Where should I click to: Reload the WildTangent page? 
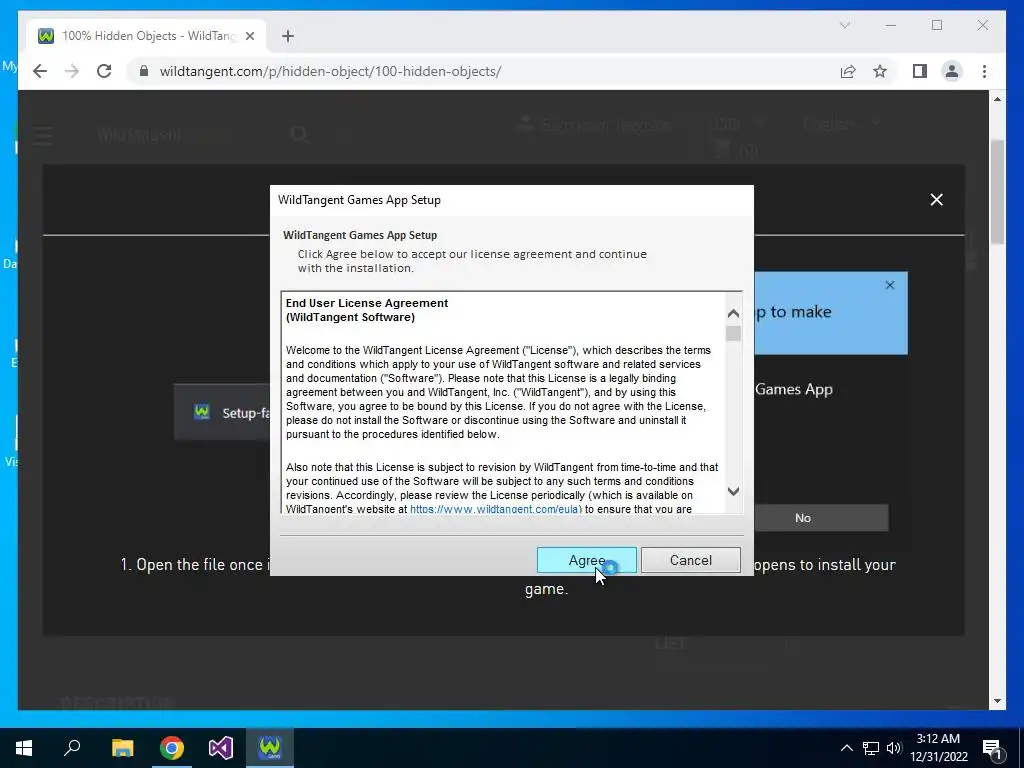click(104, 71)
